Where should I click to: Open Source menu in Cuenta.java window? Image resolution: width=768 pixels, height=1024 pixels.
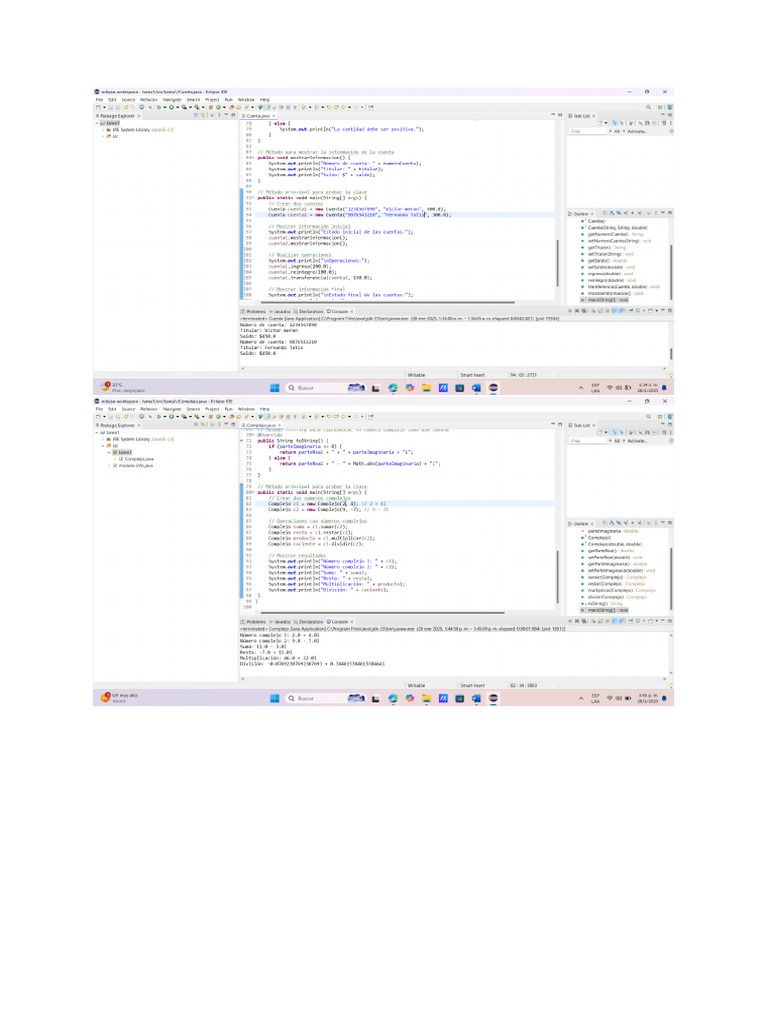(x=128, y=100)
